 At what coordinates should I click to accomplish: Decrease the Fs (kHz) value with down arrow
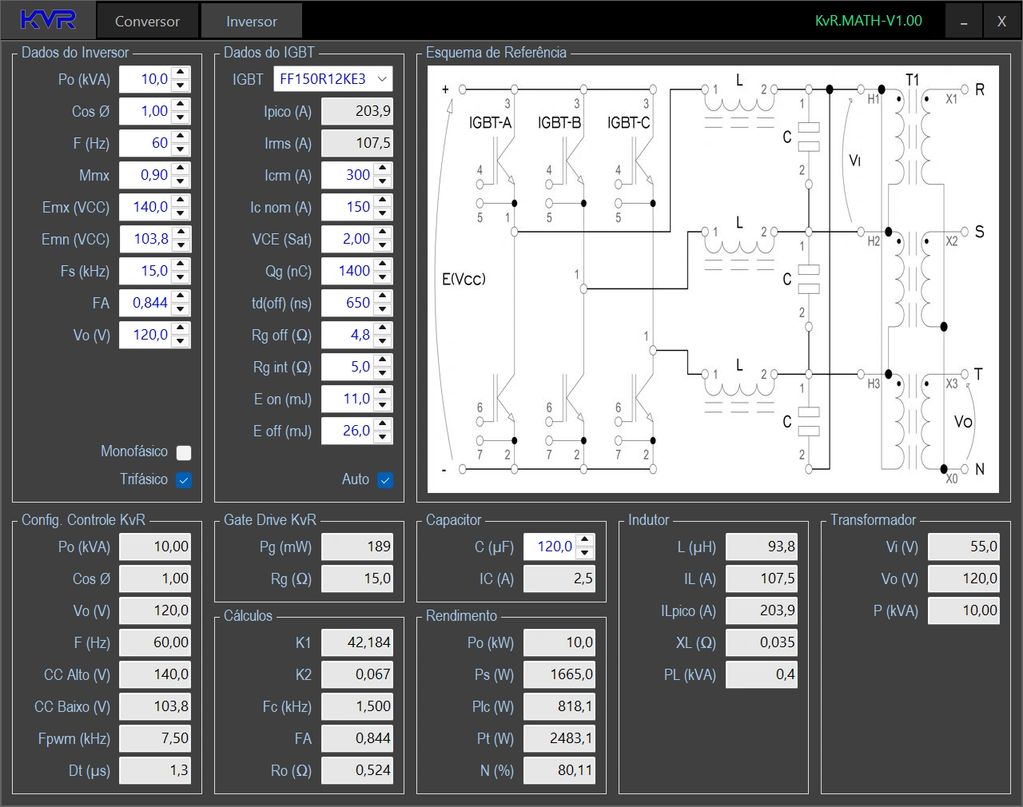(x=180, y=277)
